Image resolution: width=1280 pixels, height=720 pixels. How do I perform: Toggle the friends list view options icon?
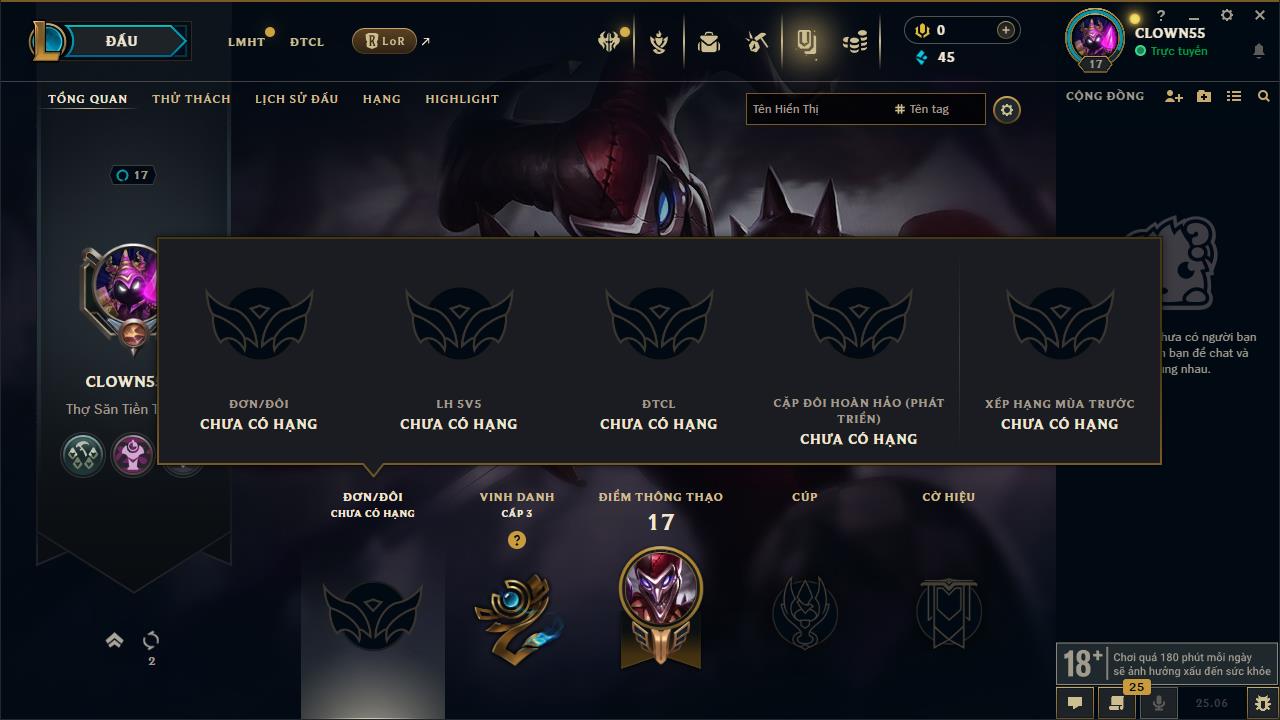[x=1234, y=96]
